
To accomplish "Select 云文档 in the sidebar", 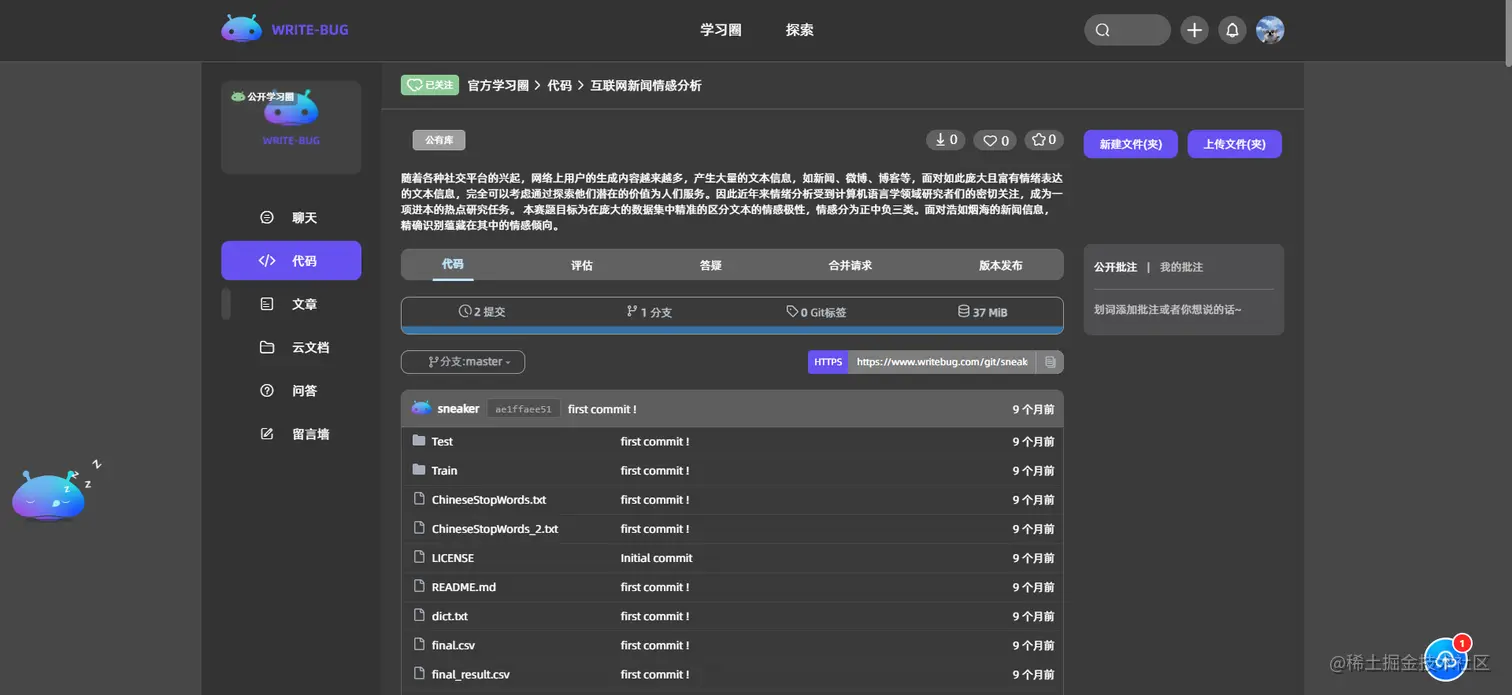I will [291, 347].
